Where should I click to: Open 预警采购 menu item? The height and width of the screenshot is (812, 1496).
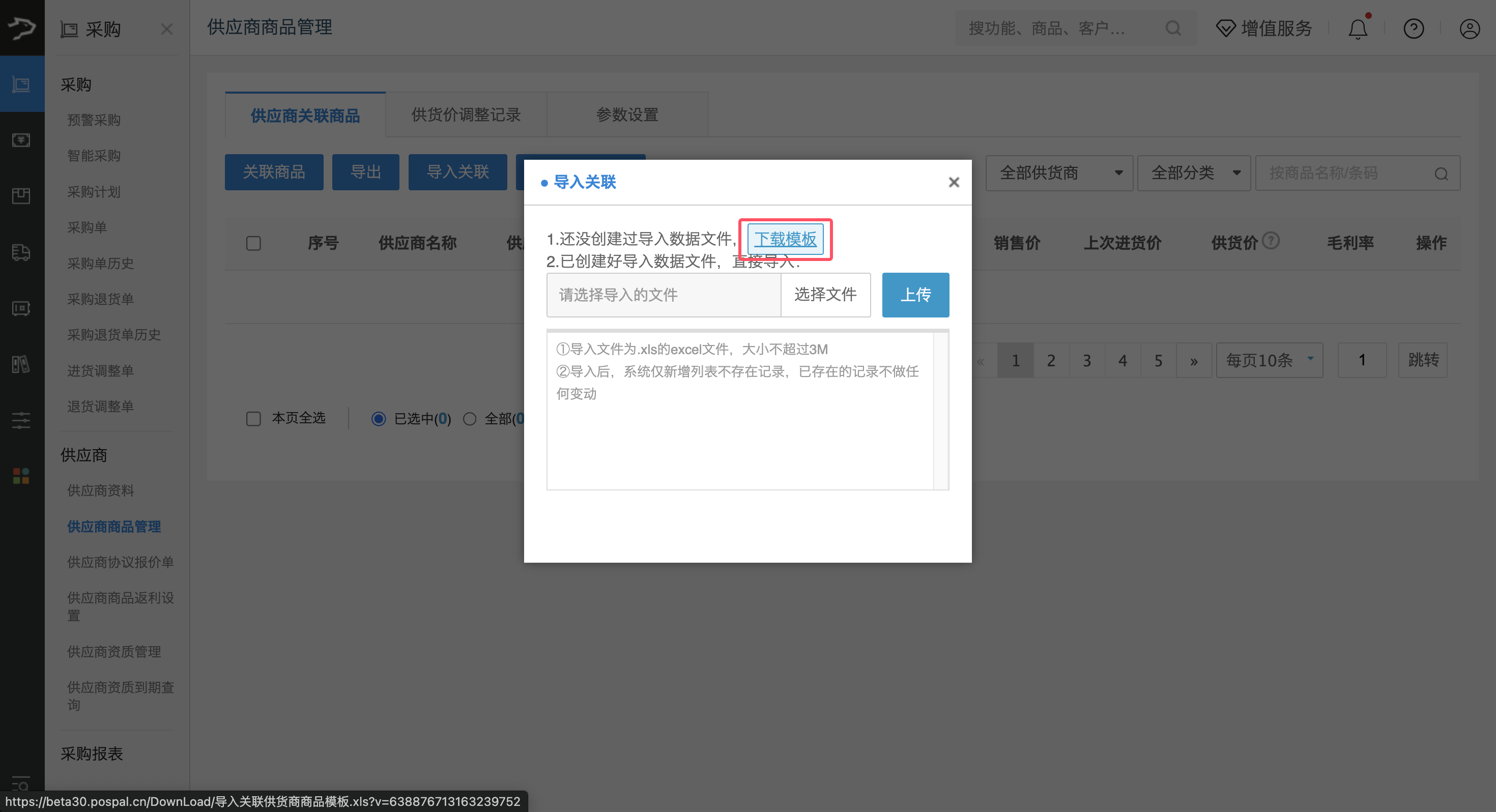94,120
